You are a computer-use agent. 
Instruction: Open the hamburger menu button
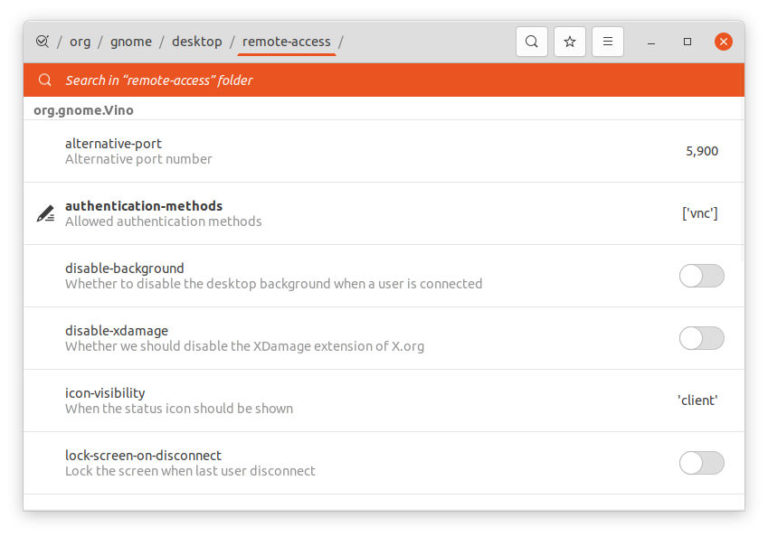point(607,42)
